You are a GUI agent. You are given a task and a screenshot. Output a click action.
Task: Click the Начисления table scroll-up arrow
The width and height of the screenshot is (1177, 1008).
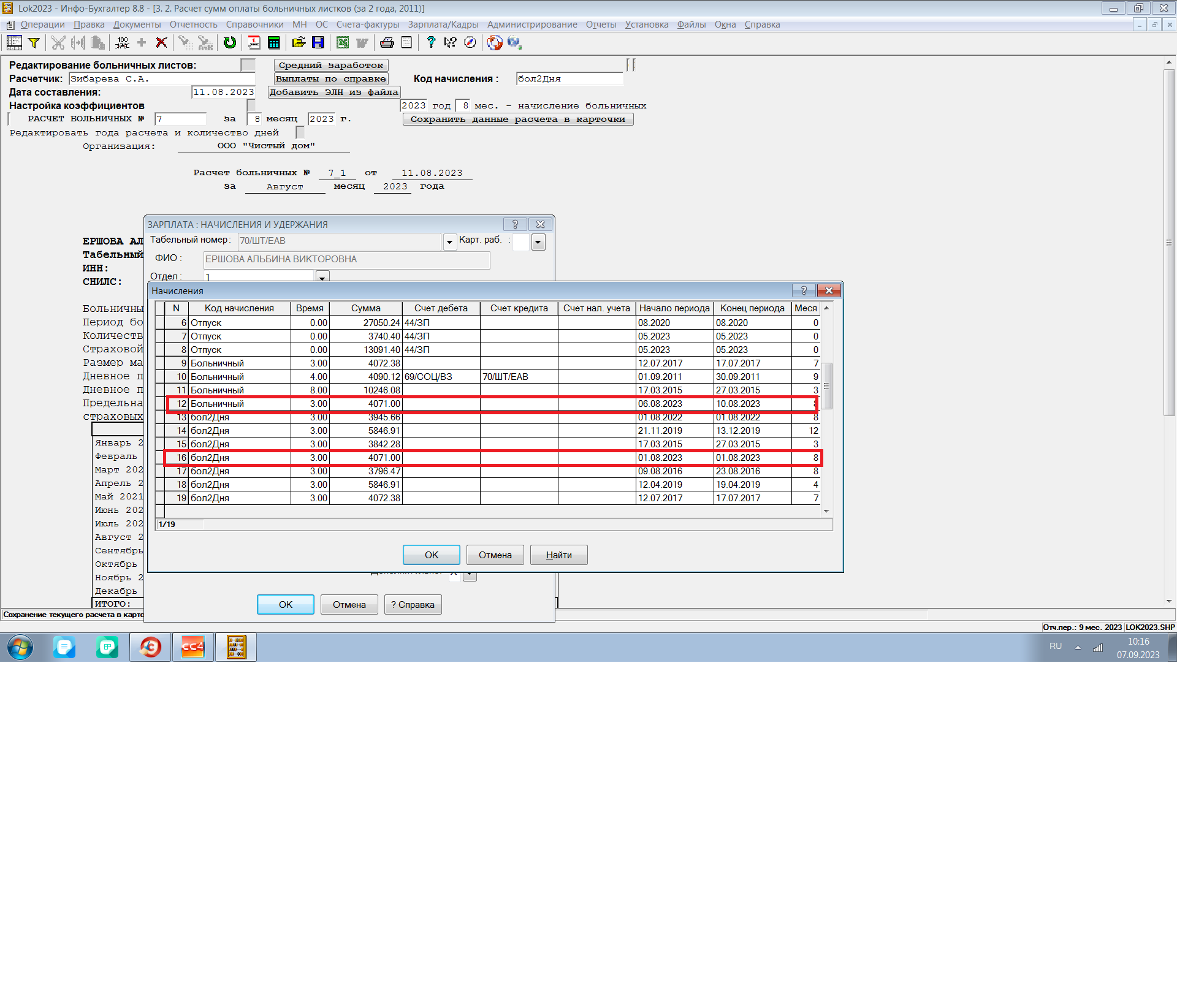coord(826,308)
